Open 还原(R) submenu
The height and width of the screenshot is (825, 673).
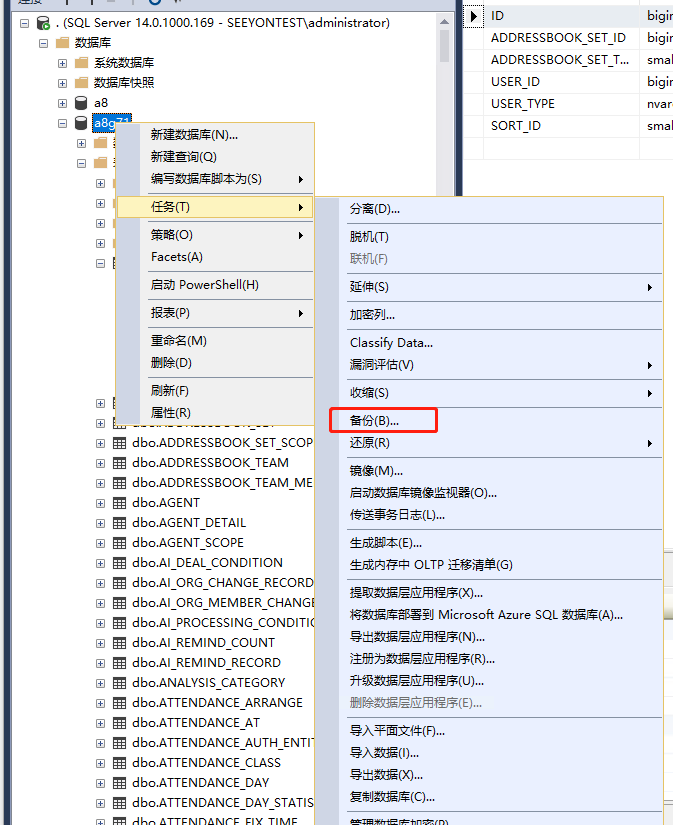[x=489, y=442]
